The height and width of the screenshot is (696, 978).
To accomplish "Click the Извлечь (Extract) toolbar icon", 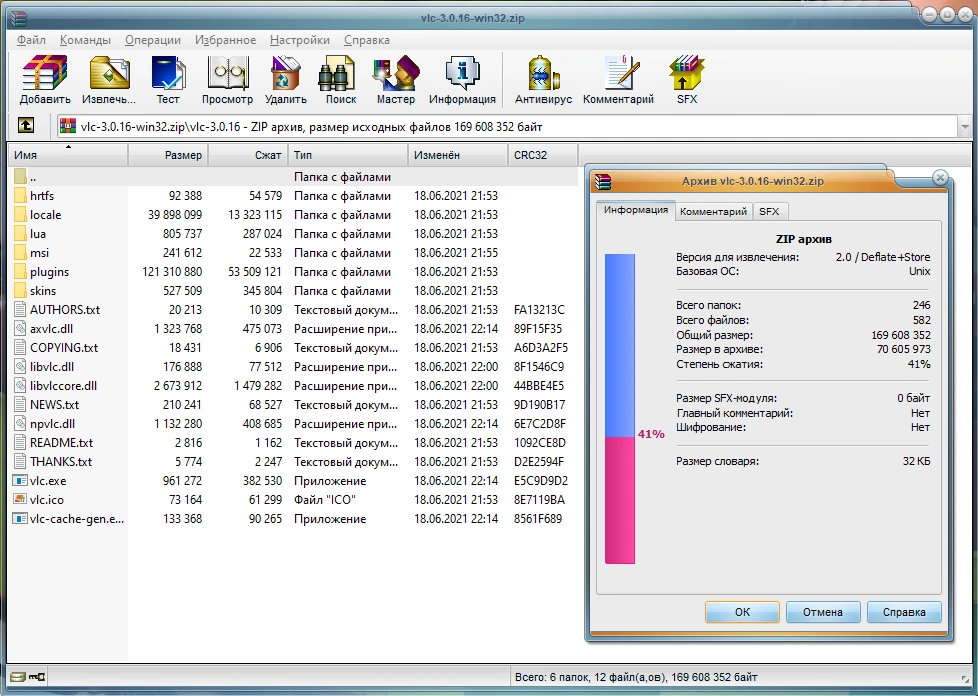I will (x=109, y=80).
